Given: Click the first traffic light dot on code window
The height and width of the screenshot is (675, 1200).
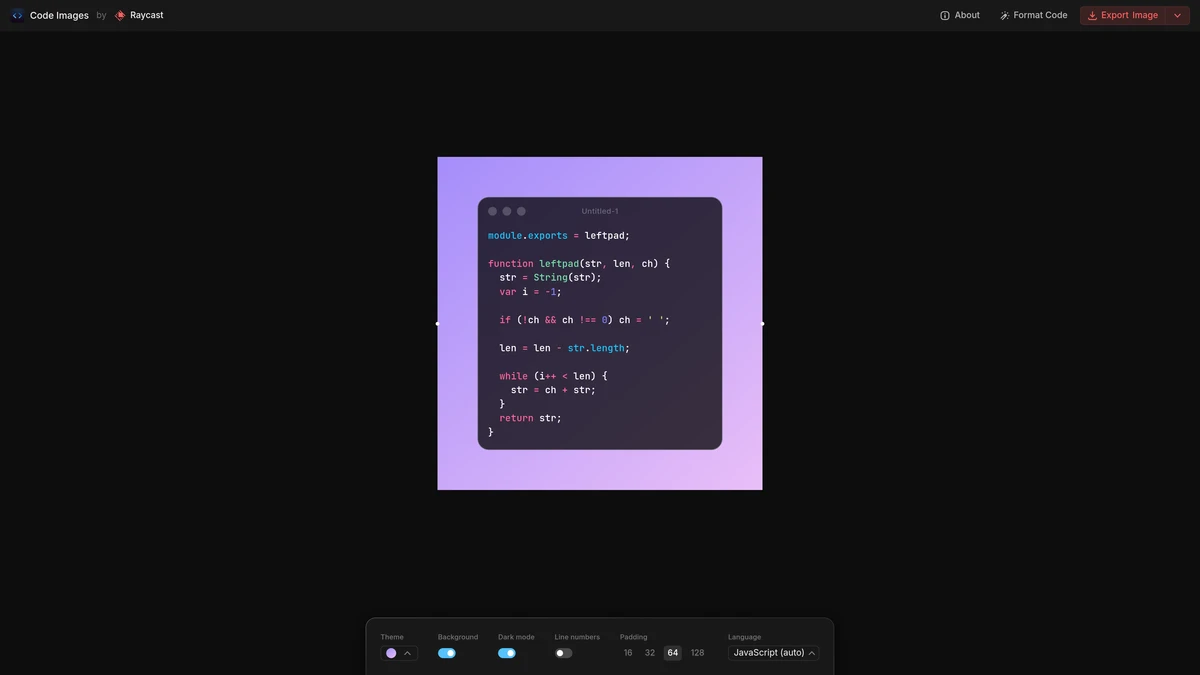Looking at the screenshot, I should pyautogui.click(x=492, y=211).
